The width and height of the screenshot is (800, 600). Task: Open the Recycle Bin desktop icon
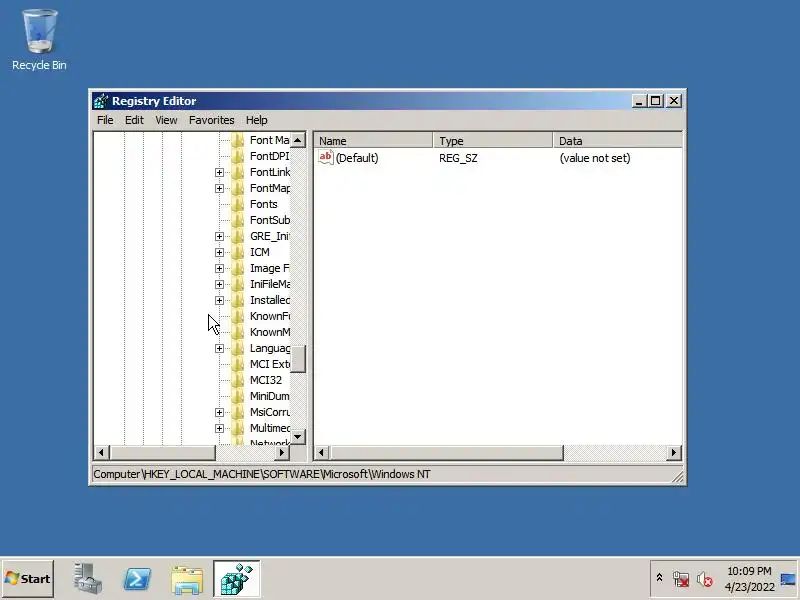point(39,40)
